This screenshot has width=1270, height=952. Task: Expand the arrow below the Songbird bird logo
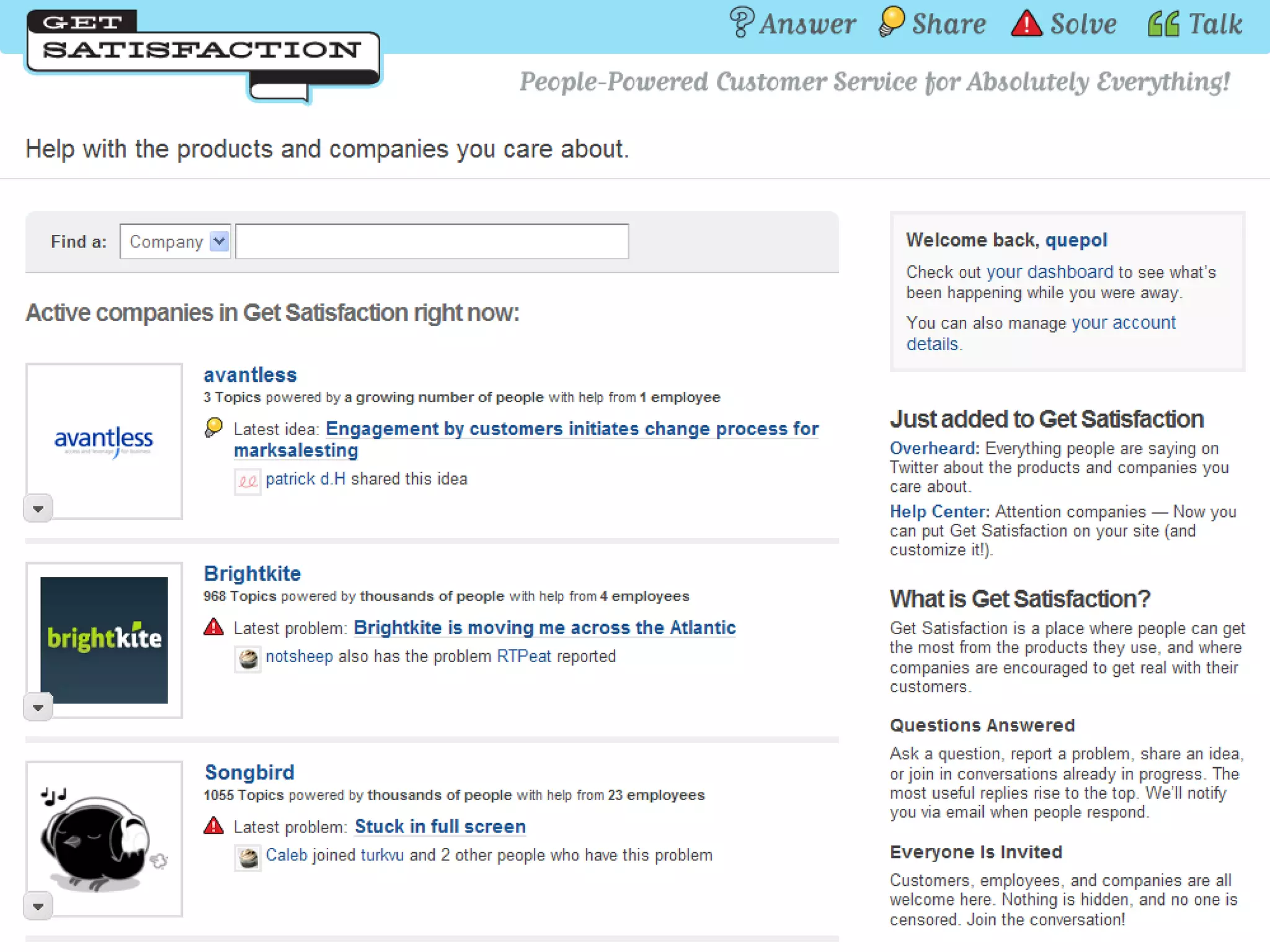click(x=38, y=907)
